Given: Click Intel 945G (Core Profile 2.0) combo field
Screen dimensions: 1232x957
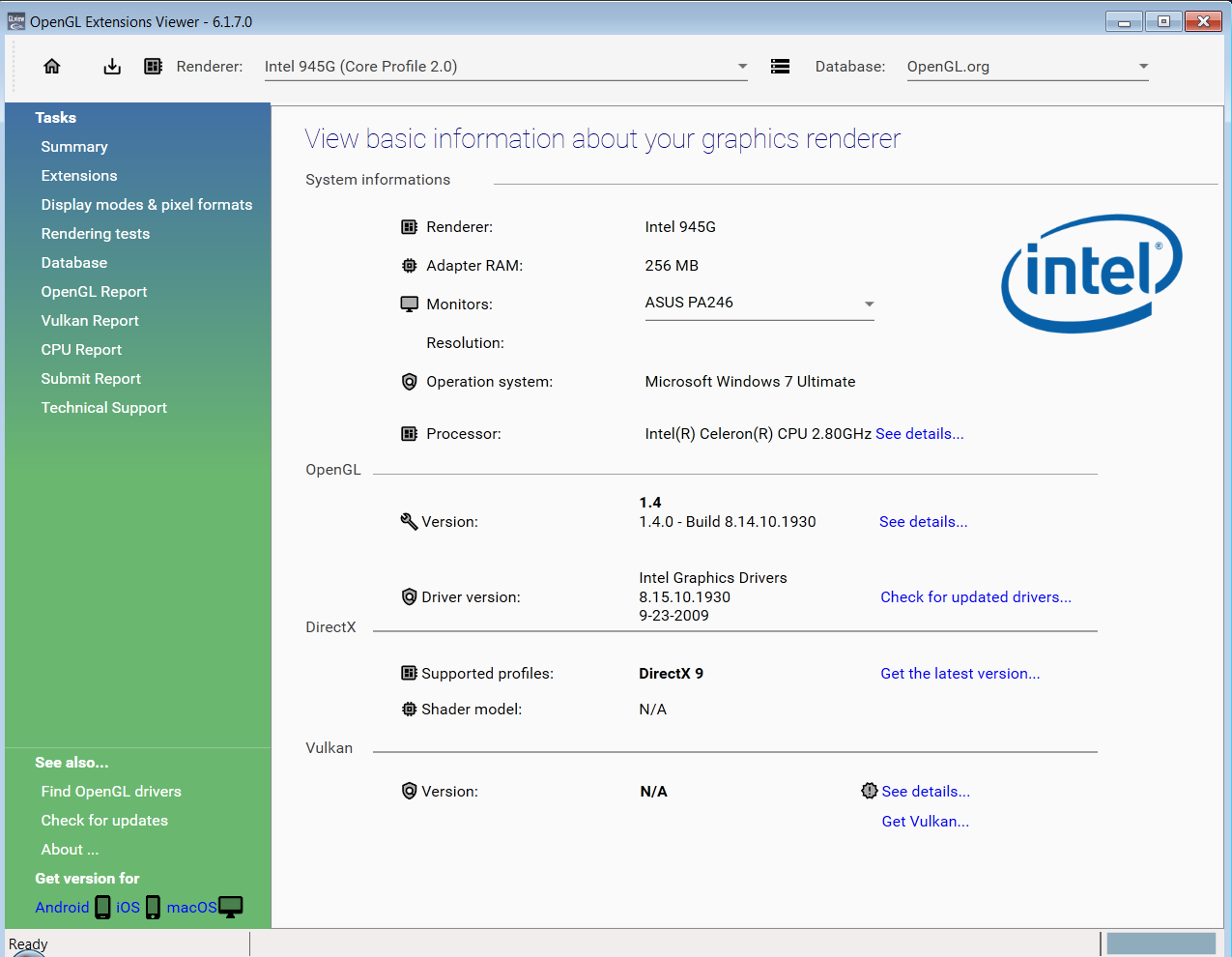Looking at the screenshot, I should 506,67.
